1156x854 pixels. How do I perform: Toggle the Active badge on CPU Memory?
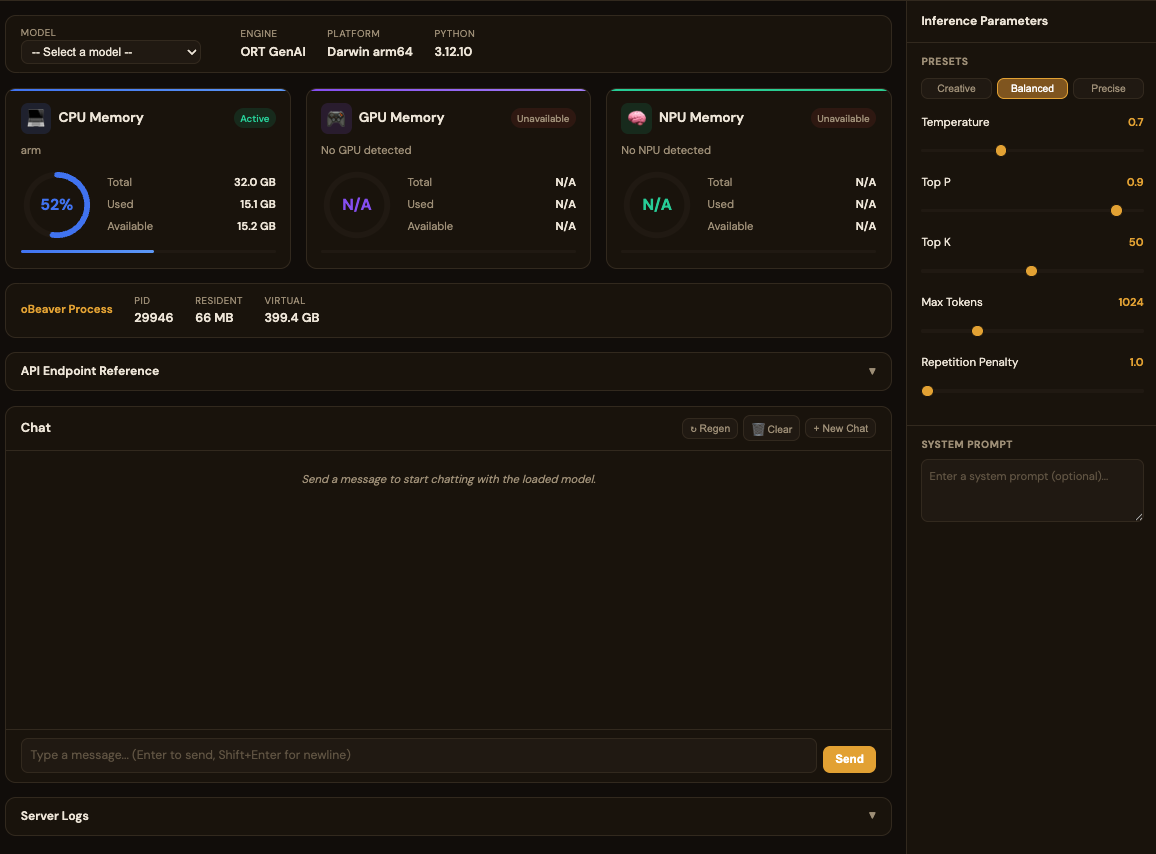254,118
